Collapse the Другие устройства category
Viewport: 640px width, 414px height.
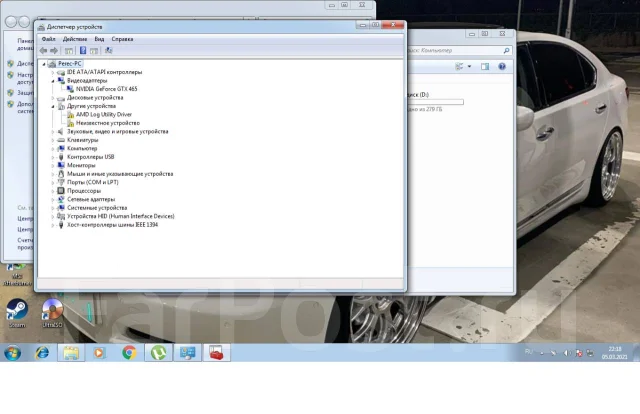[53, 106]
